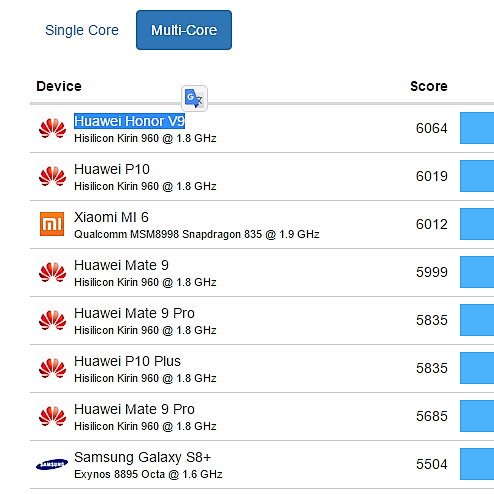This screenshot has height=494, width=494.
Task: Click the Snapdragon 835 @ 1.9 GHz text
Action: (x=197, y=234)
